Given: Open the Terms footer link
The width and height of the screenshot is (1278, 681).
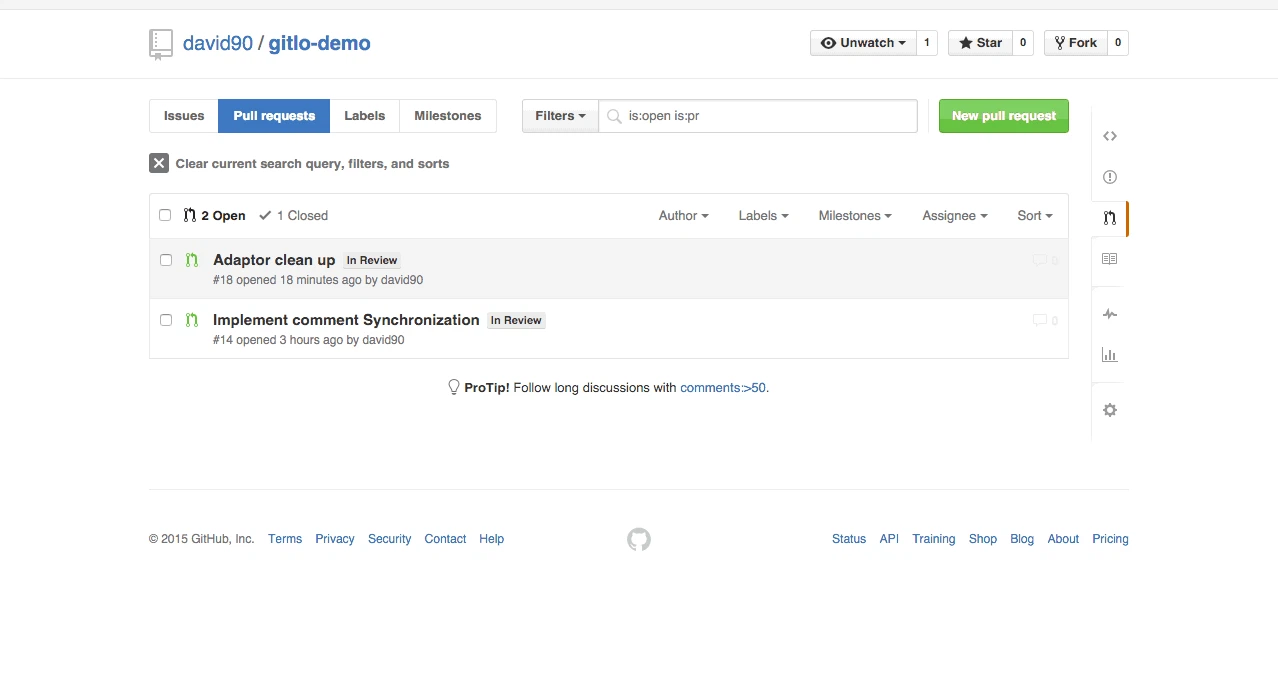Looking at the screenshot, I should (285, 539).
